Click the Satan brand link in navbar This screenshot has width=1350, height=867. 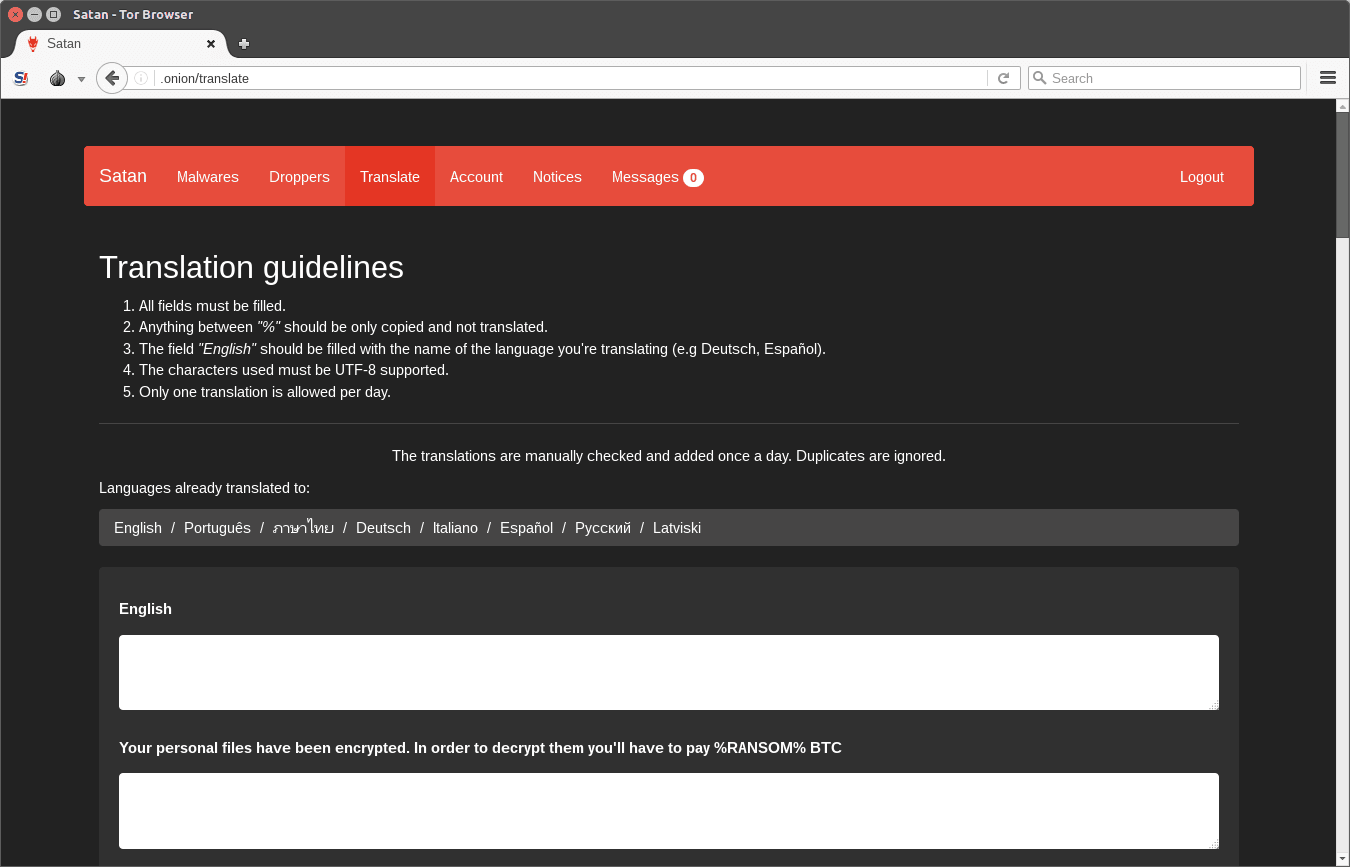[123, 176]
